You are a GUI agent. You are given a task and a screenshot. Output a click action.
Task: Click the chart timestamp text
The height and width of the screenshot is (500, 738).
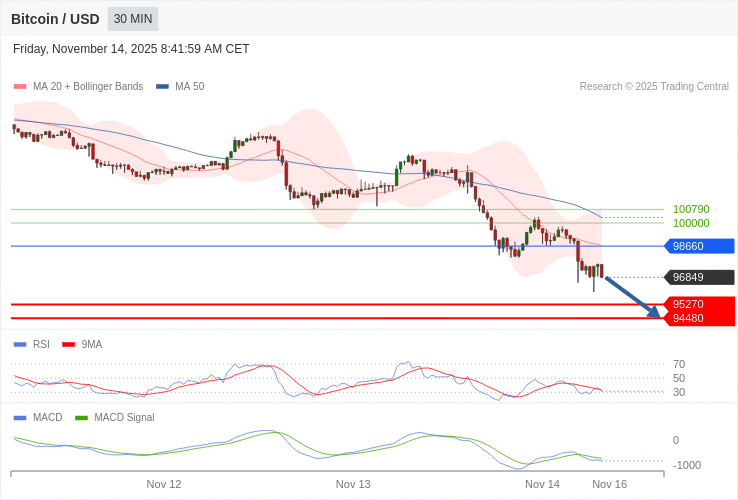[131, 49]
